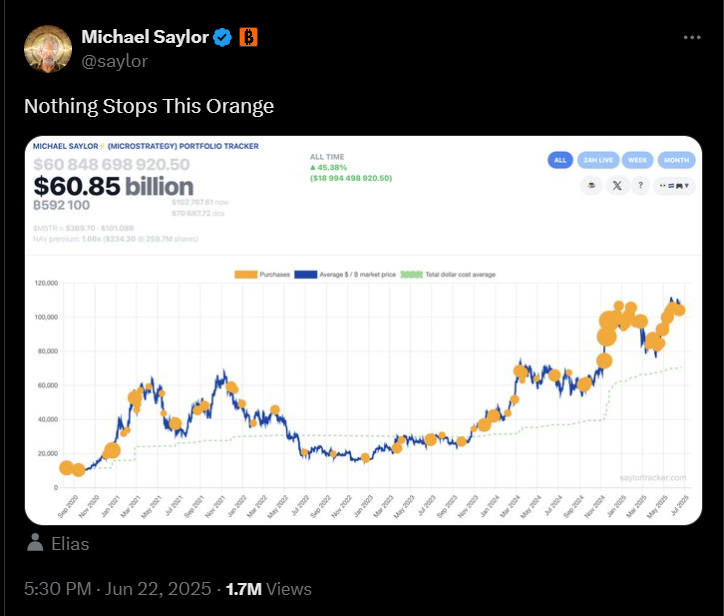Screen dimensions: 724x616
Task: Click the orange Bitcoin affiliation badge
Action: [x=248, y=37]
